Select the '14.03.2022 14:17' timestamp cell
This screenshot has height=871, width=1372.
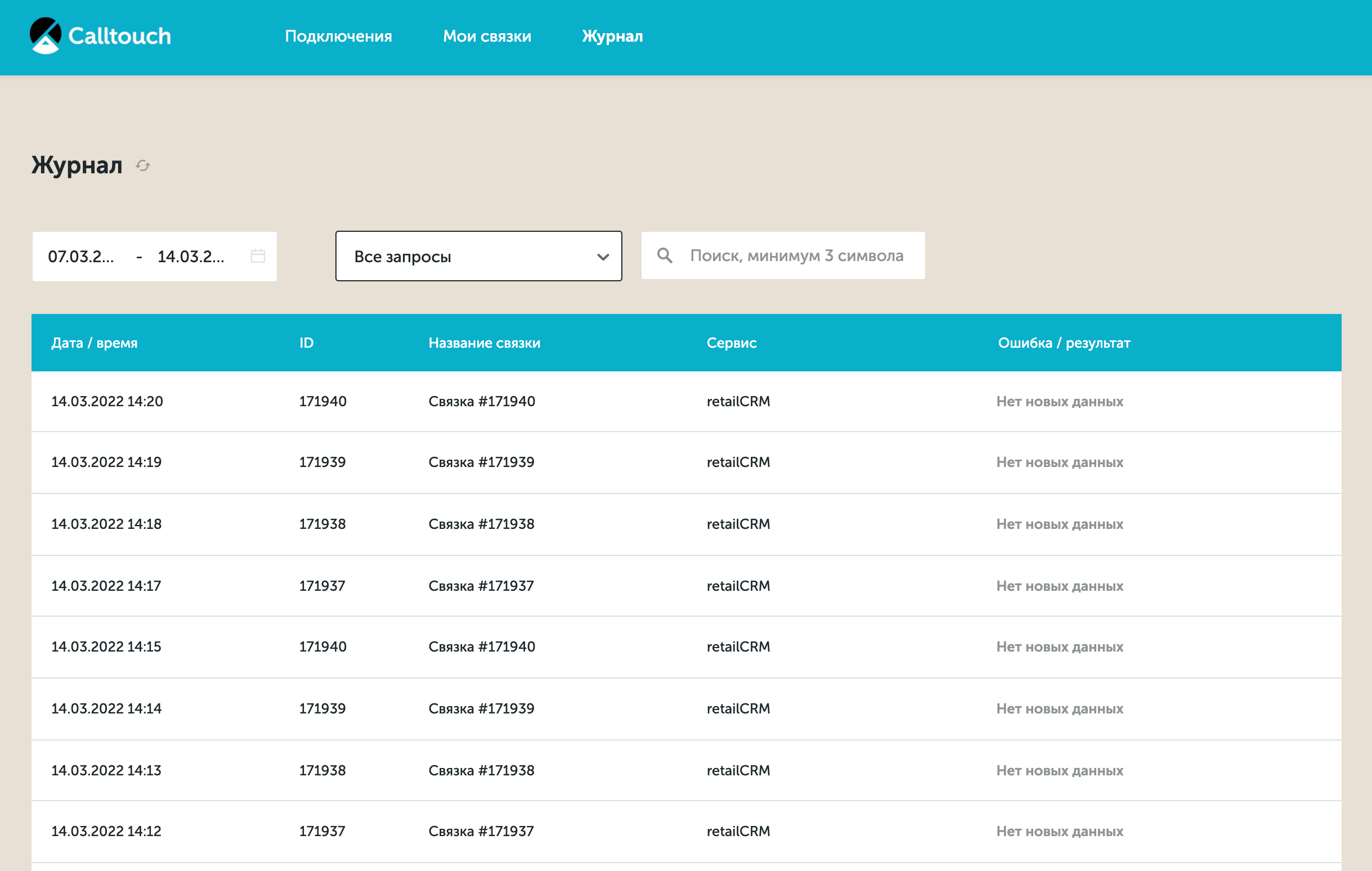click(x=106, y=586)
